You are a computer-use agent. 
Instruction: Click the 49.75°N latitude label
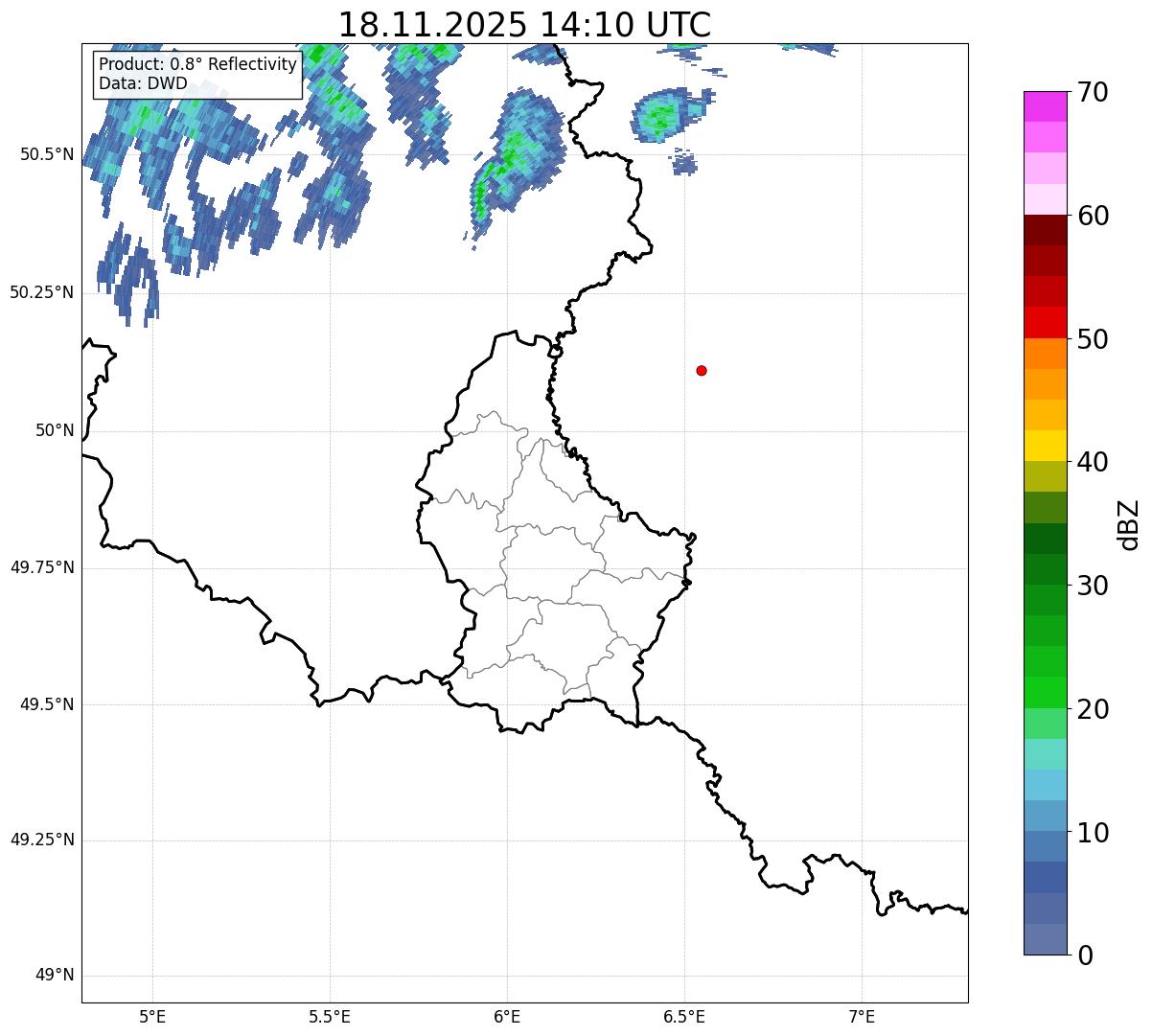41,567
